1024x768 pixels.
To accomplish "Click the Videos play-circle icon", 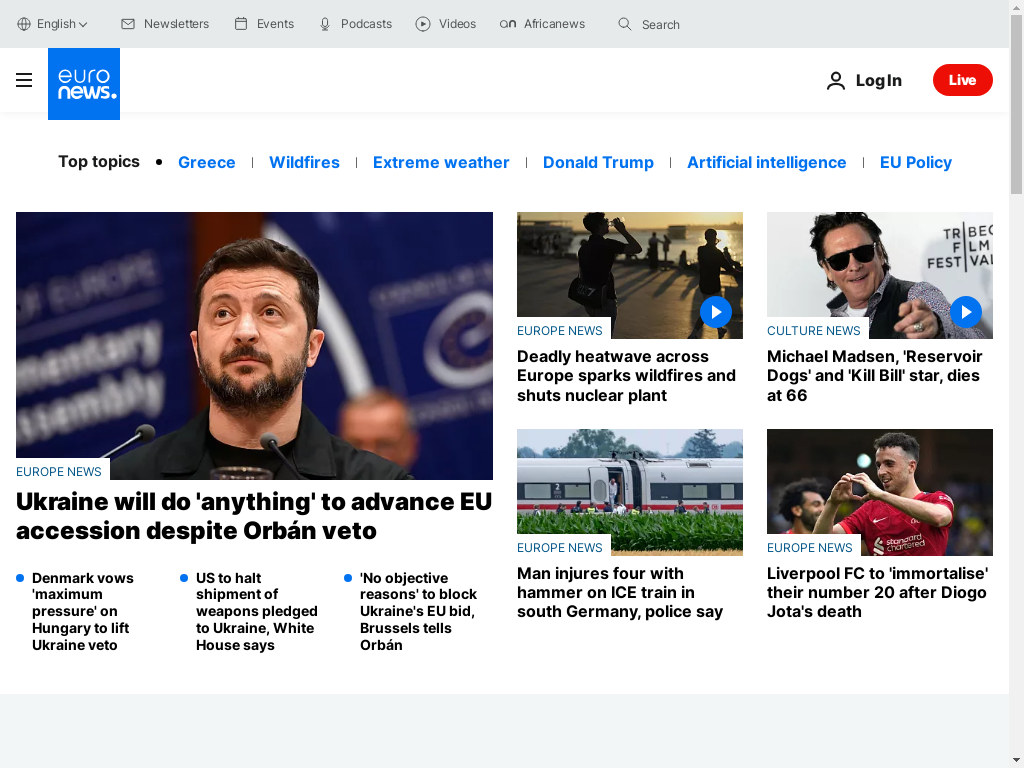I will 423,24.
